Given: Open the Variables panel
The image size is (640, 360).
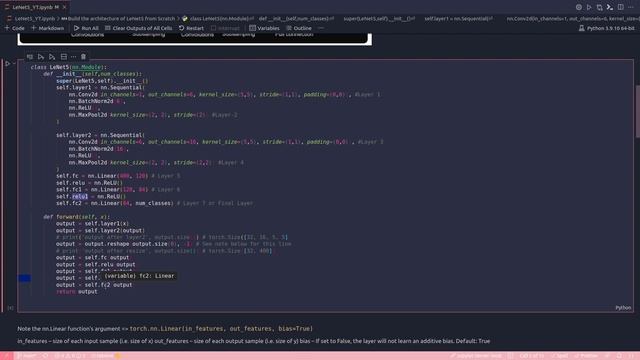Looking at the screenshot, I should tap(264, 28).
